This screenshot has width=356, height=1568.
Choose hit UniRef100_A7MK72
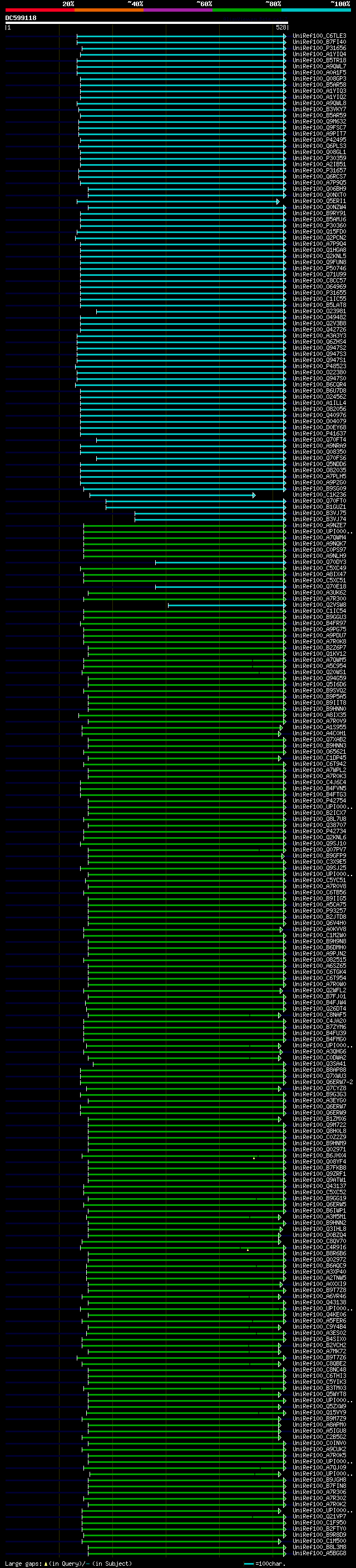tap(319, 1351)
